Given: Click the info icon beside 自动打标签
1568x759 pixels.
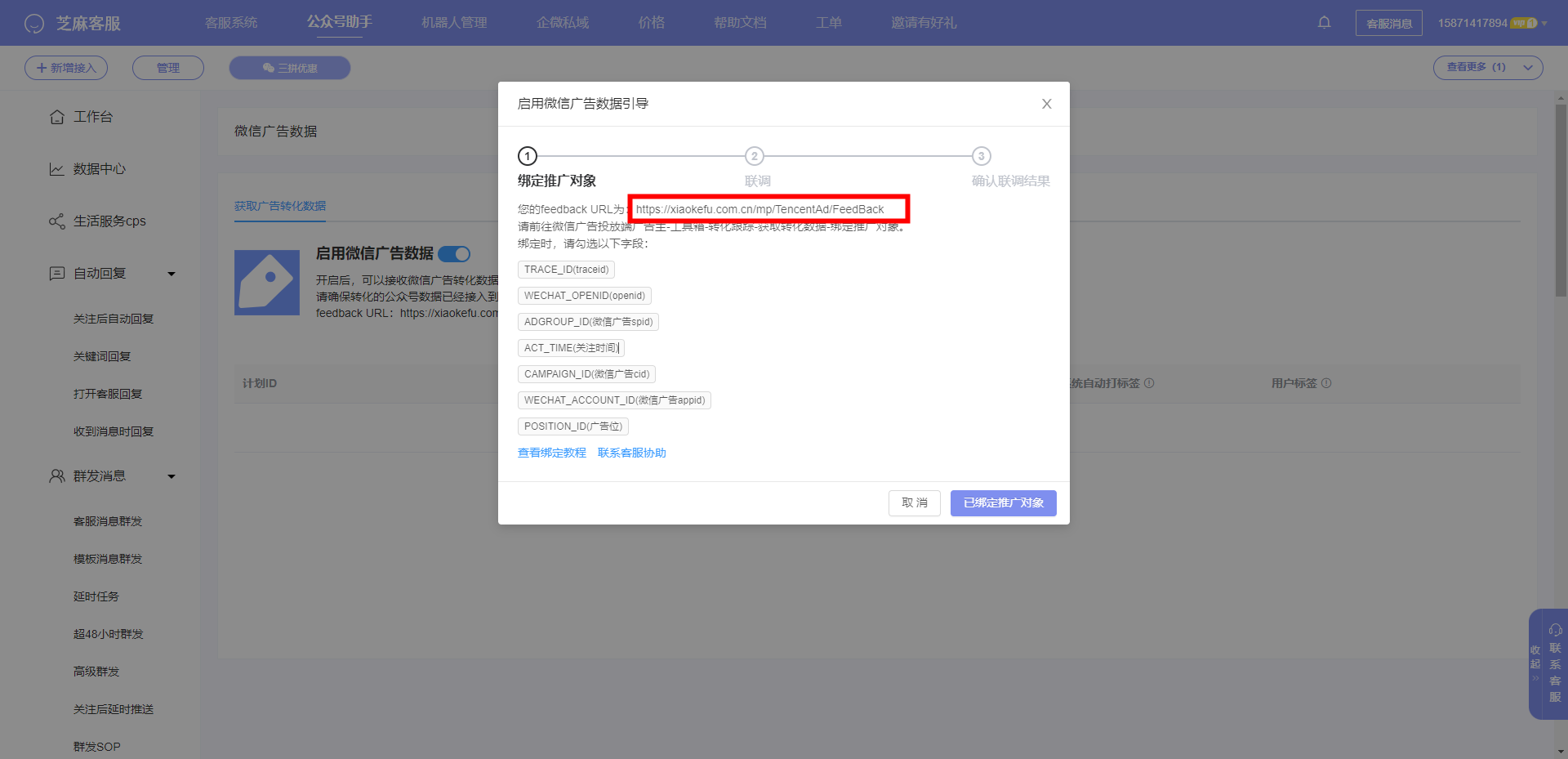Looking at the screenshot, I should point(1149,383).
